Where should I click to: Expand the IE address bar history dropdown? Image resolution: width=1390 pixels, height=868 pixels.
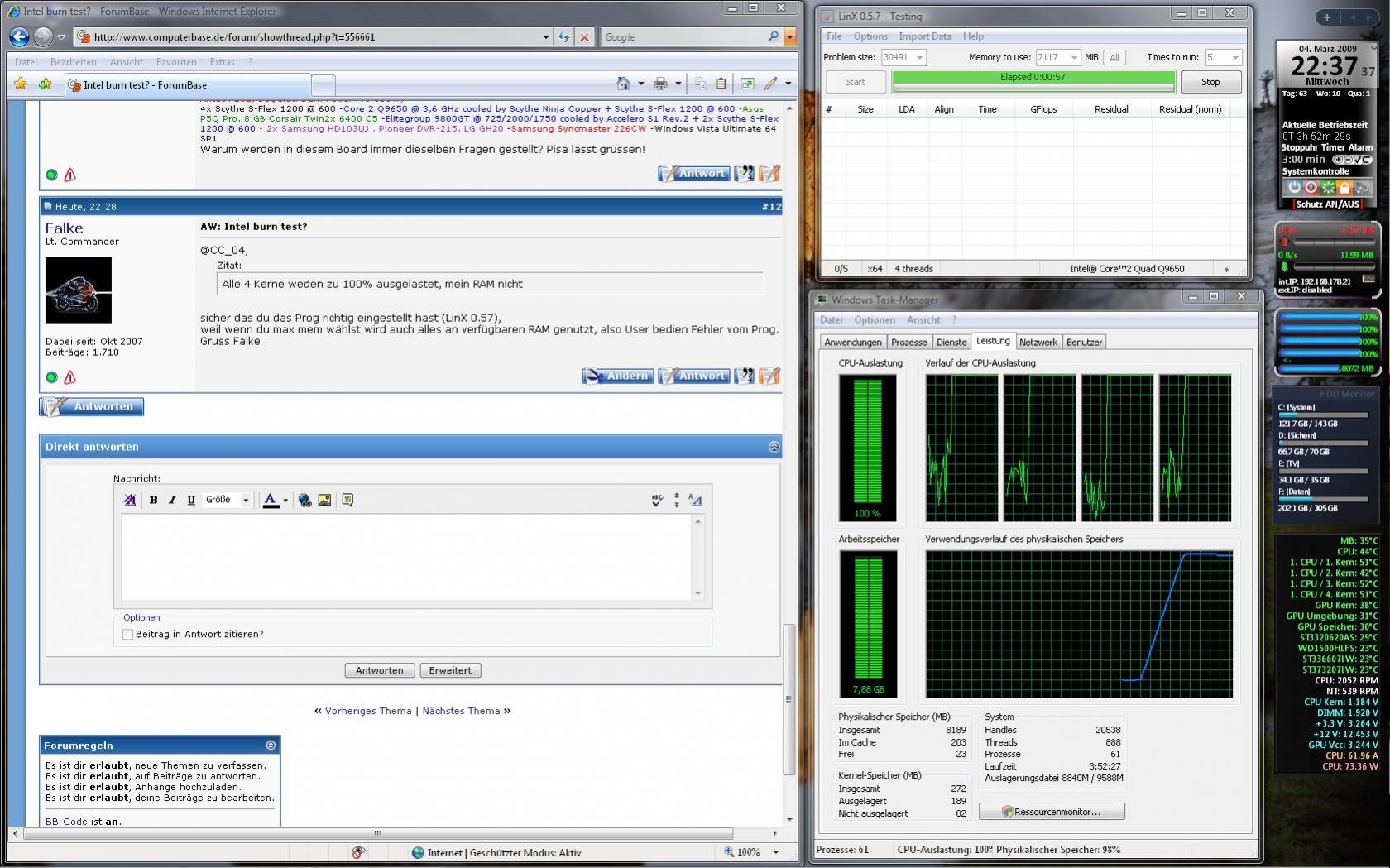coord(545,36)
